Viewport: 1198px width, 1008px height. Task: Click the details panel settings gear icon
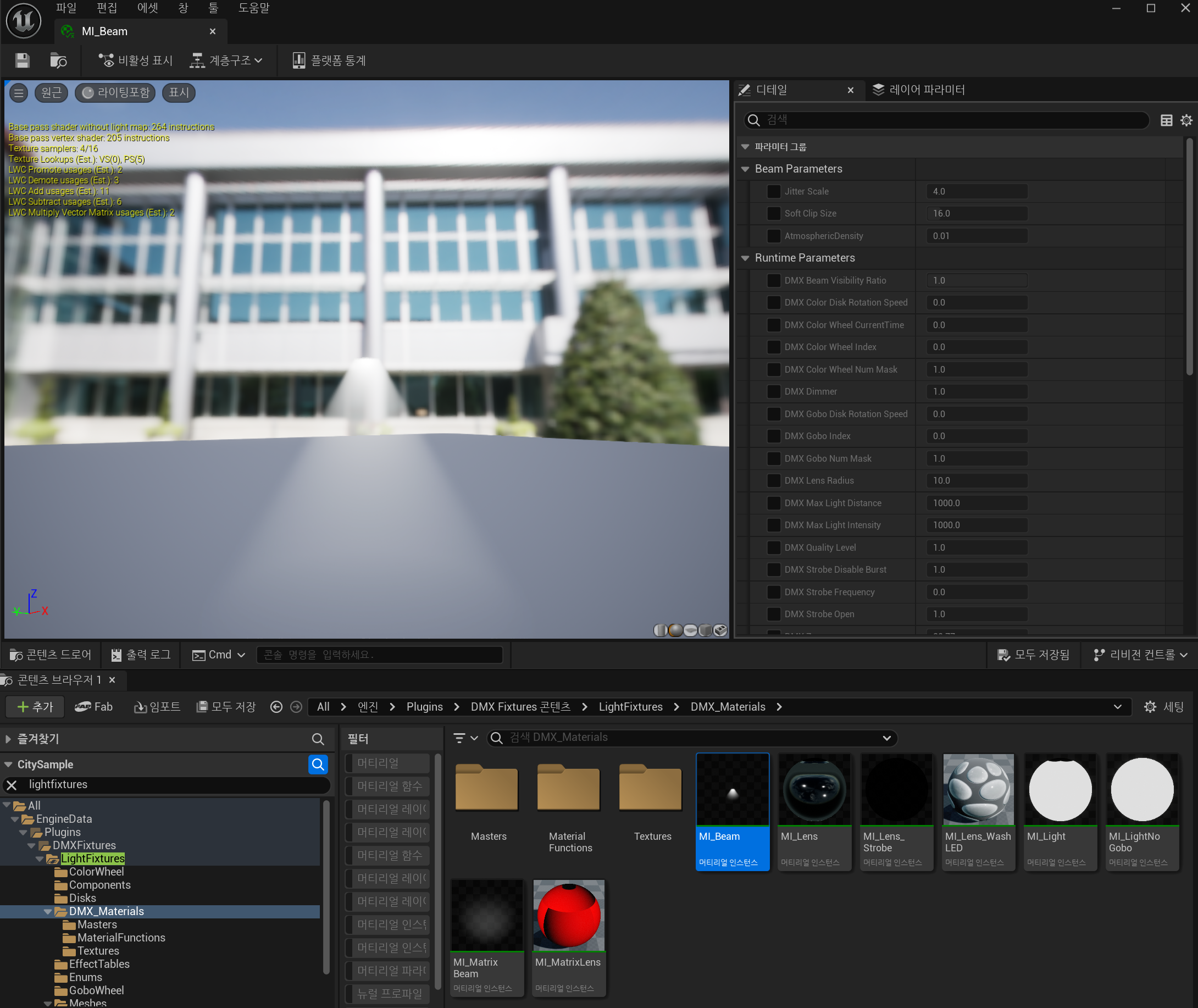tap(1186, 120)
